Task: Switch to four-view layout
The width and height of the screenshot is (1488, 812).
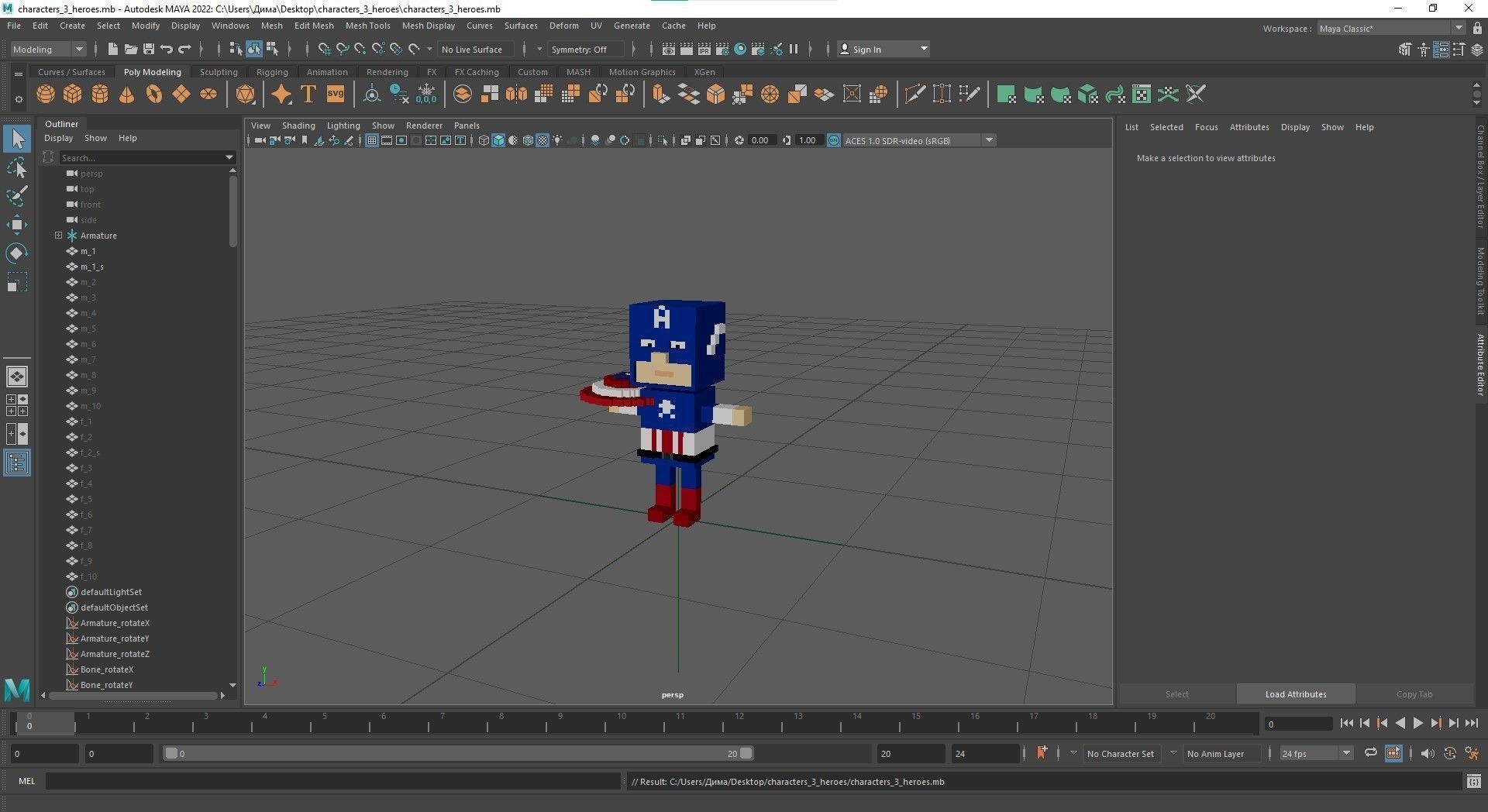Action: (x=17, y=405)
